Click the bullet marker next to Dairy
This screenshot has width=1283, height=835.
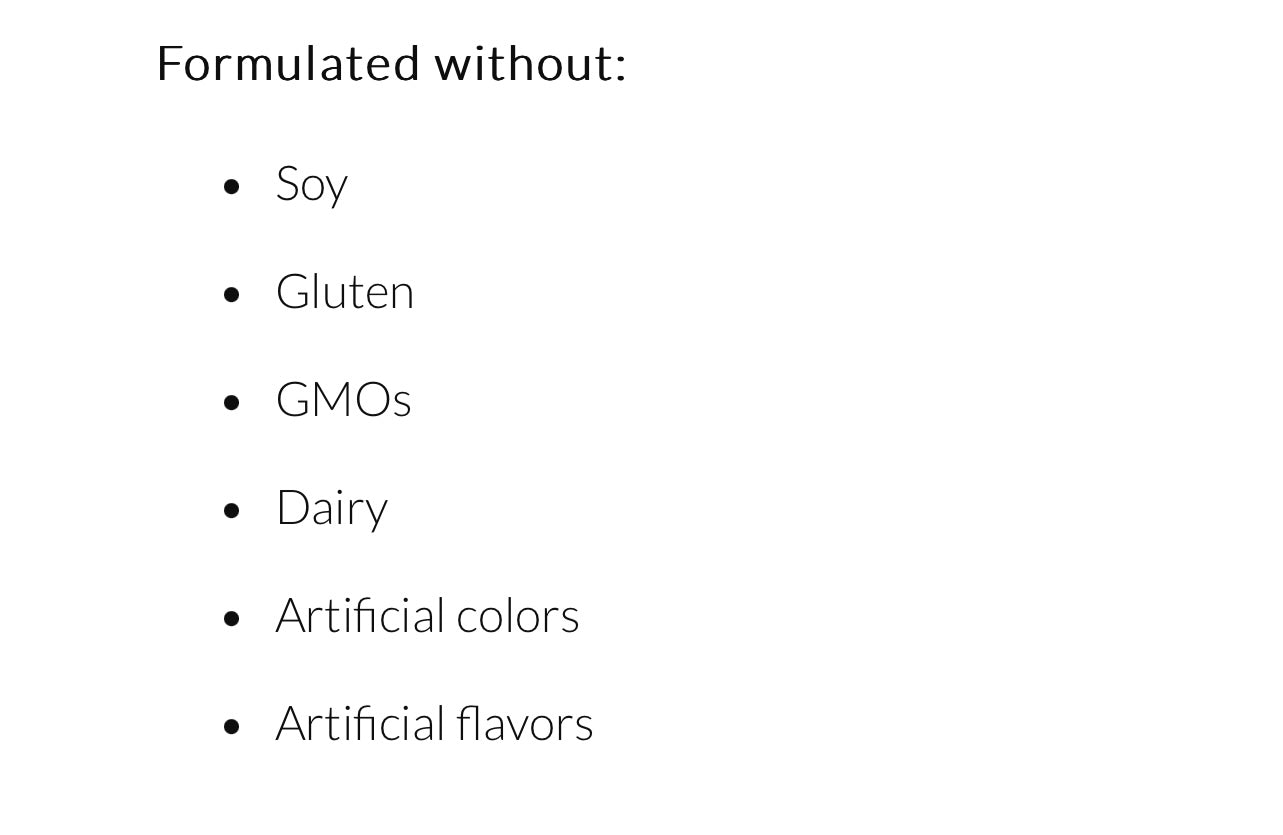click(x=232, y=510)
